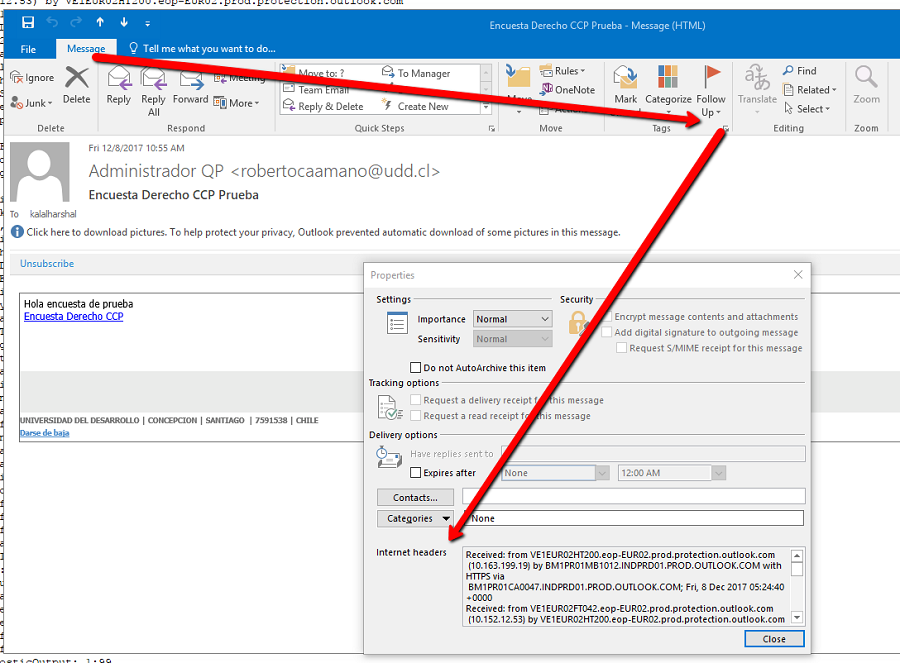Select the Message ribbon tab
This screenshot has height=663, width=900.
pyautogui.click(x=86, y=49)
